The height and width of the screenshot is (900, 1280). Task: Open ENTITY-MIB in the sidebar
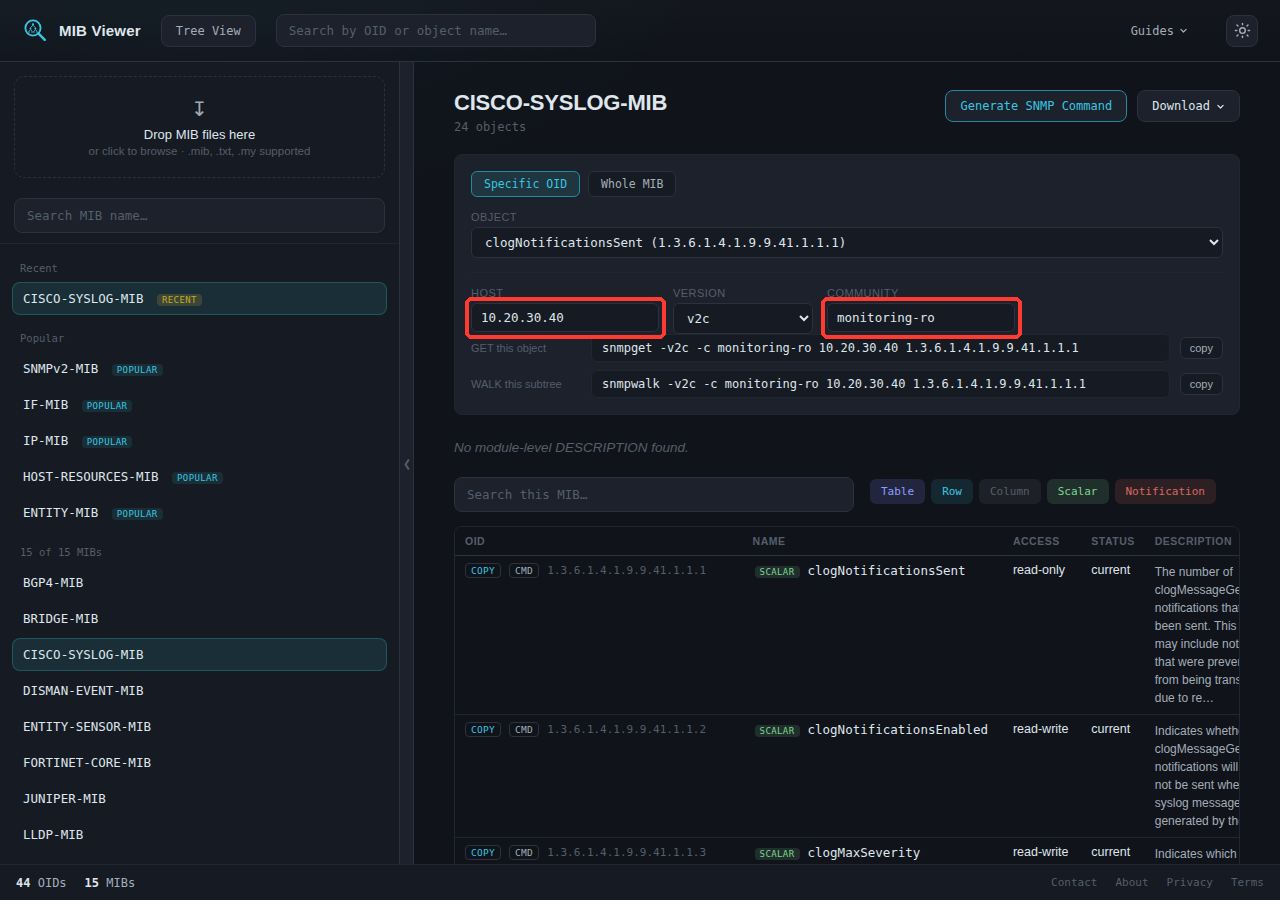click(199, 513)
